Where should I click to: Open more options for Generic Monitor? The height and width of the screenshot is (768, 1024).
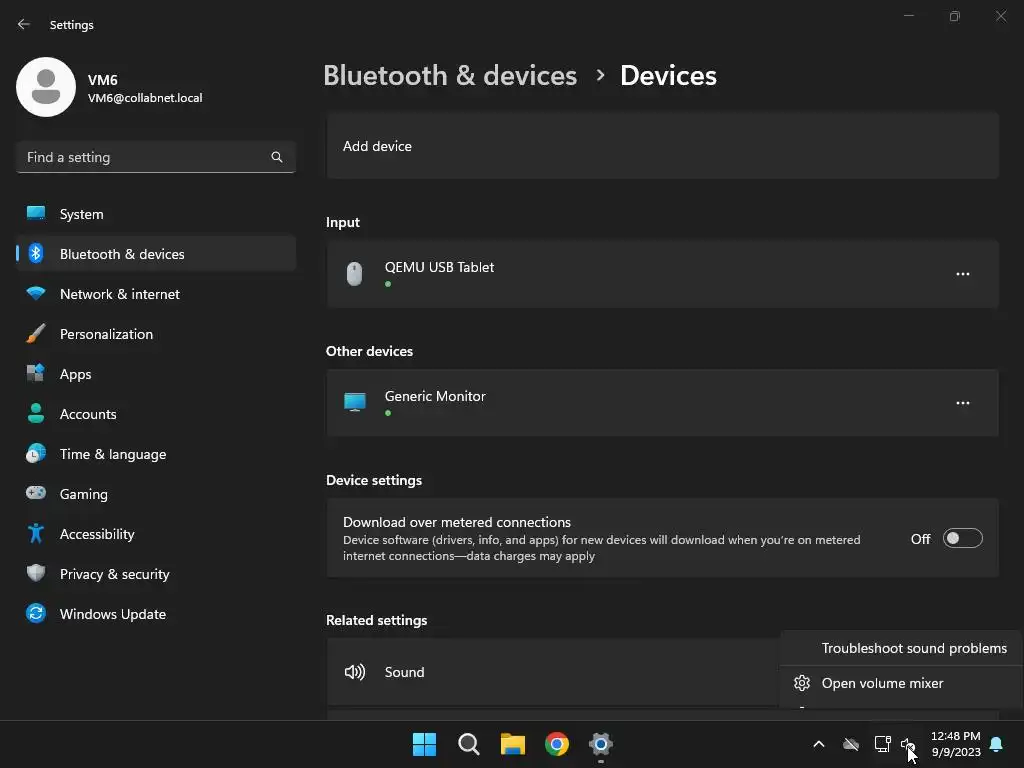(962, 403)
